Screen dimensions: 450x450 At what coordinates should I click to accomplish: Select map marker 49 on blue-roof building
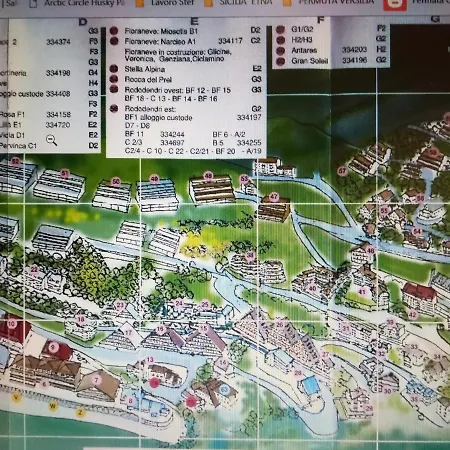click(x=154, y=179)
